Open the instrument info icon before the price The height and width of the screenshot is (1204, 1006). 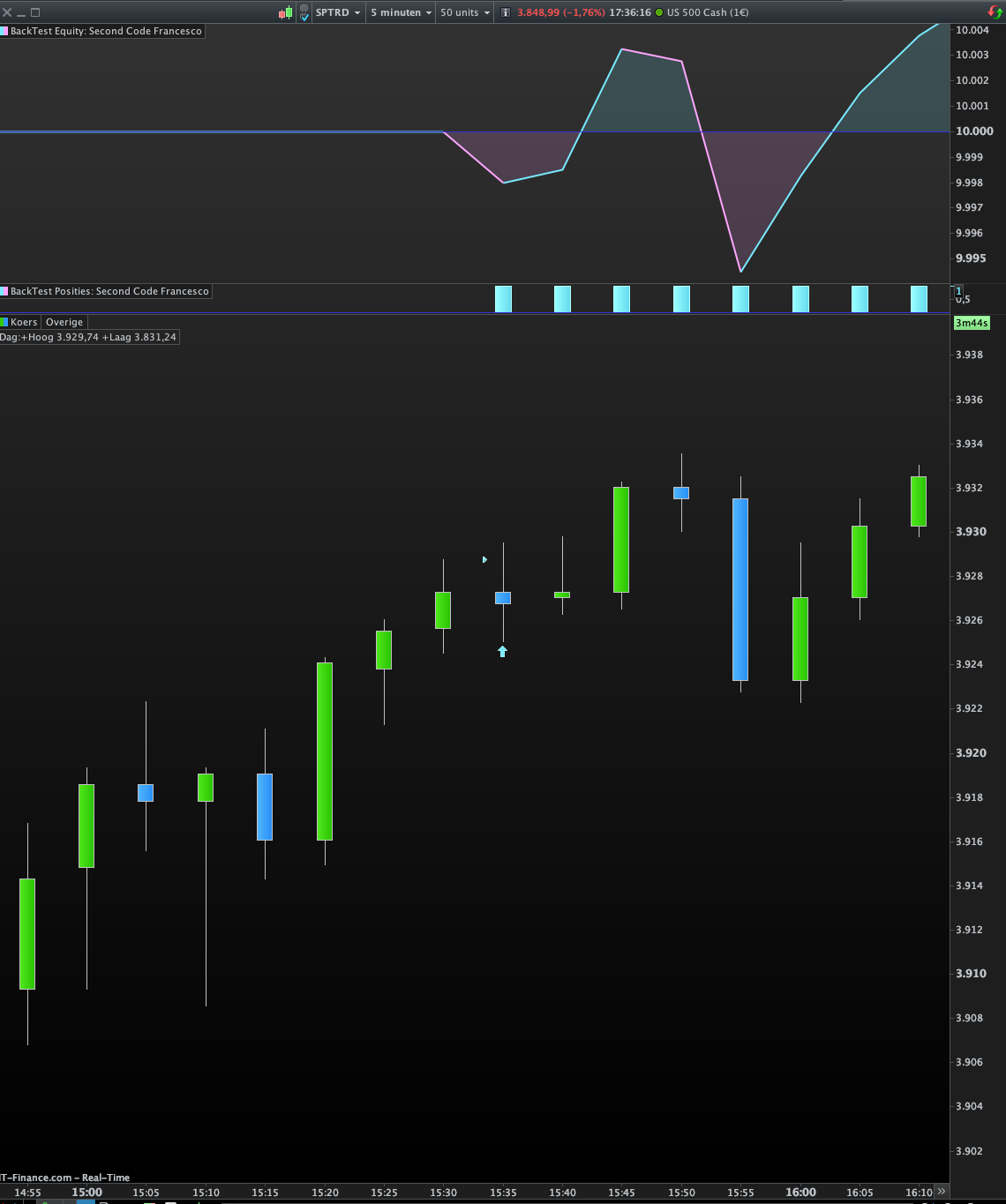coord(506,12)
